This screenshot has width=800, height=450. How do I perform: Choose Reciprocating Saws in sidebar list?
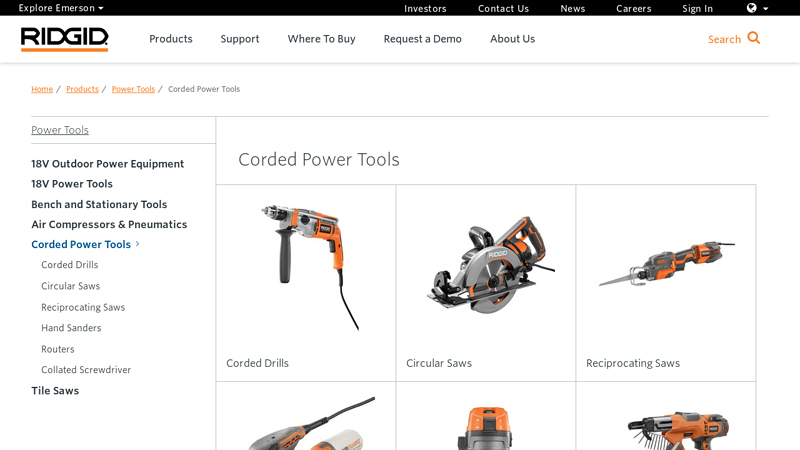pyautogui.click(x=83, y=307)
